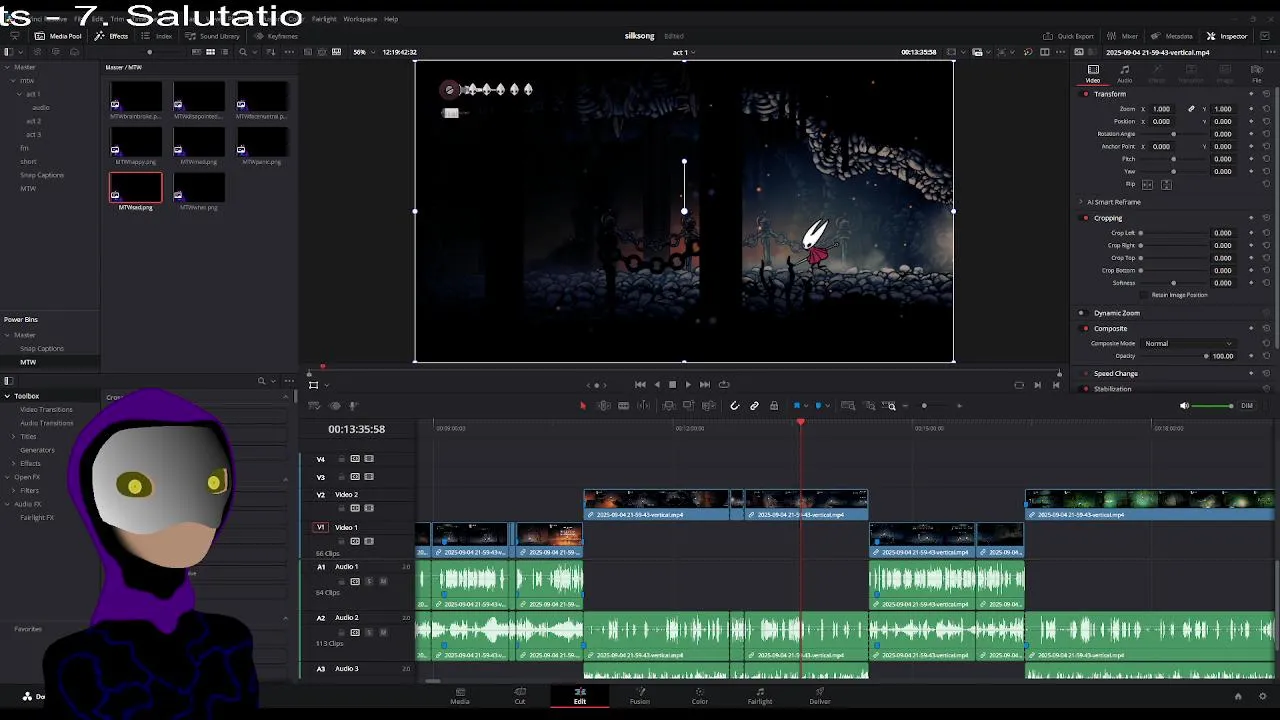
Task: Open the Mixer panel
Action: tap(1122, 36)
